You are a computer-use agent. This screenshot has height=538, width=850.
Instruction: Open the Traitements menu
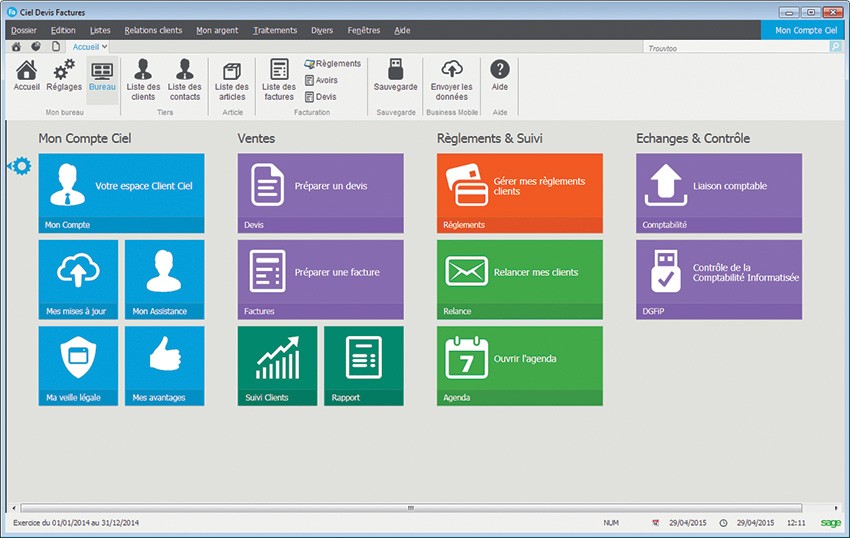pyautogui.click(x=275, y=30)
